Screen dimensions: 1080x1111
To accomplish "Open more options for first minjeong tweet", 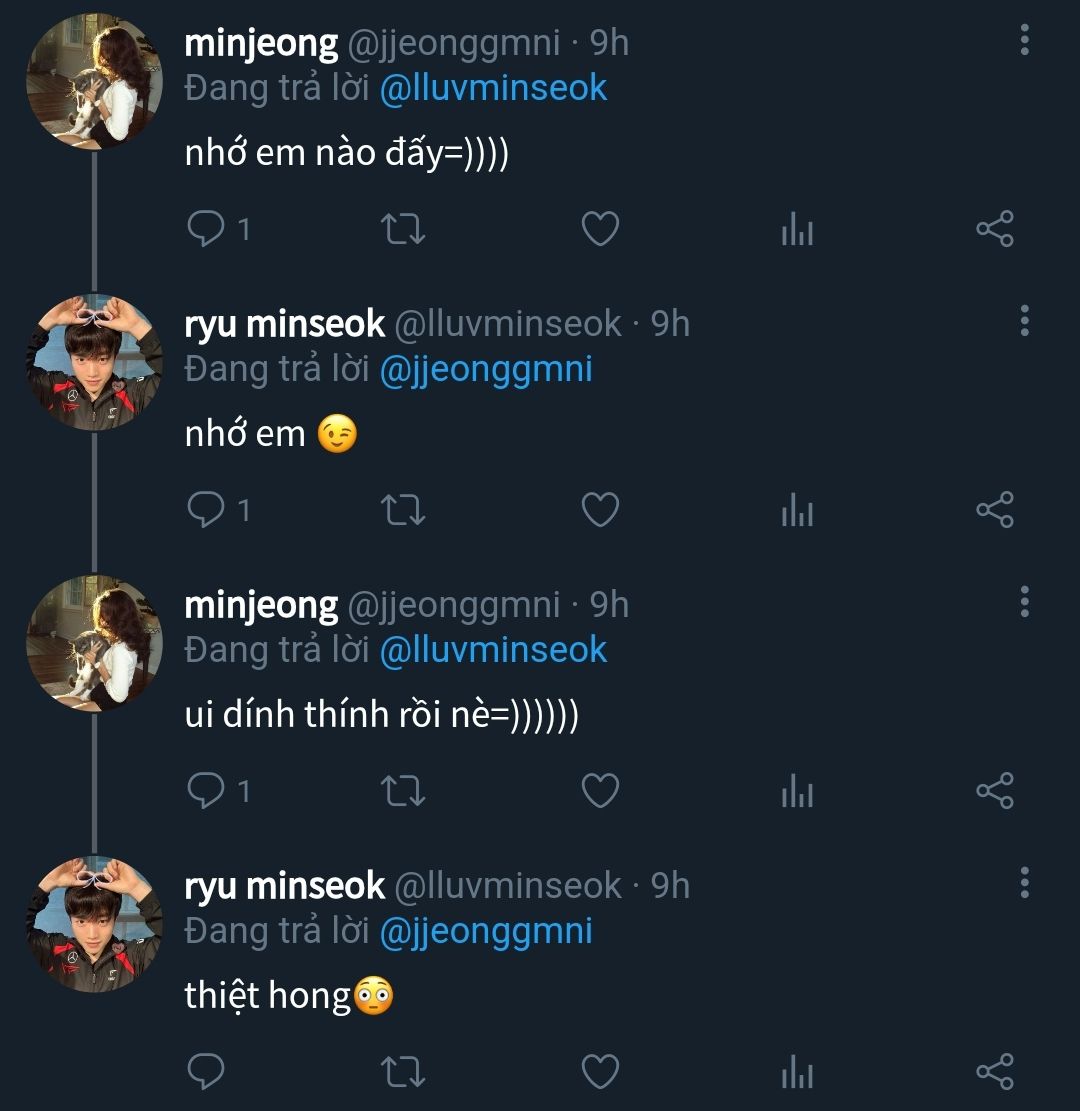I will coord(1024,41).
